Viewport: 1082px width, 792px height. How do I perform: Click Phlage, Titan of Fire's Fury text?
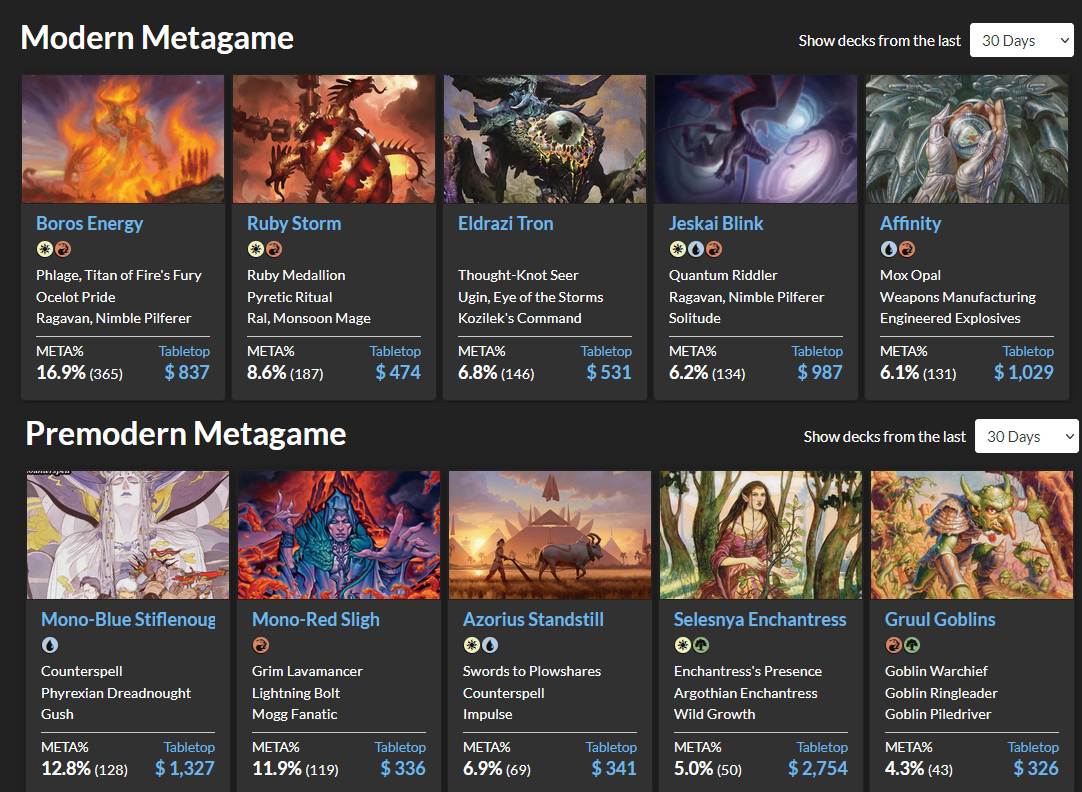point(119,275)
